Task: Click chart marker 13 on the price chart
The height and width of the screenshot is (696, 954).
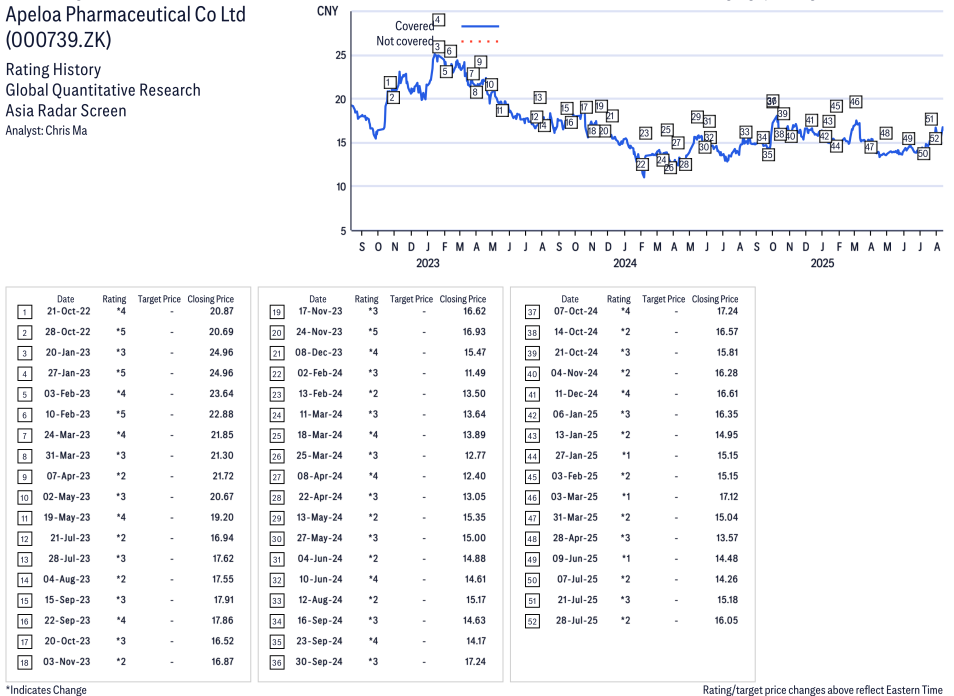Action: point(538,97)
